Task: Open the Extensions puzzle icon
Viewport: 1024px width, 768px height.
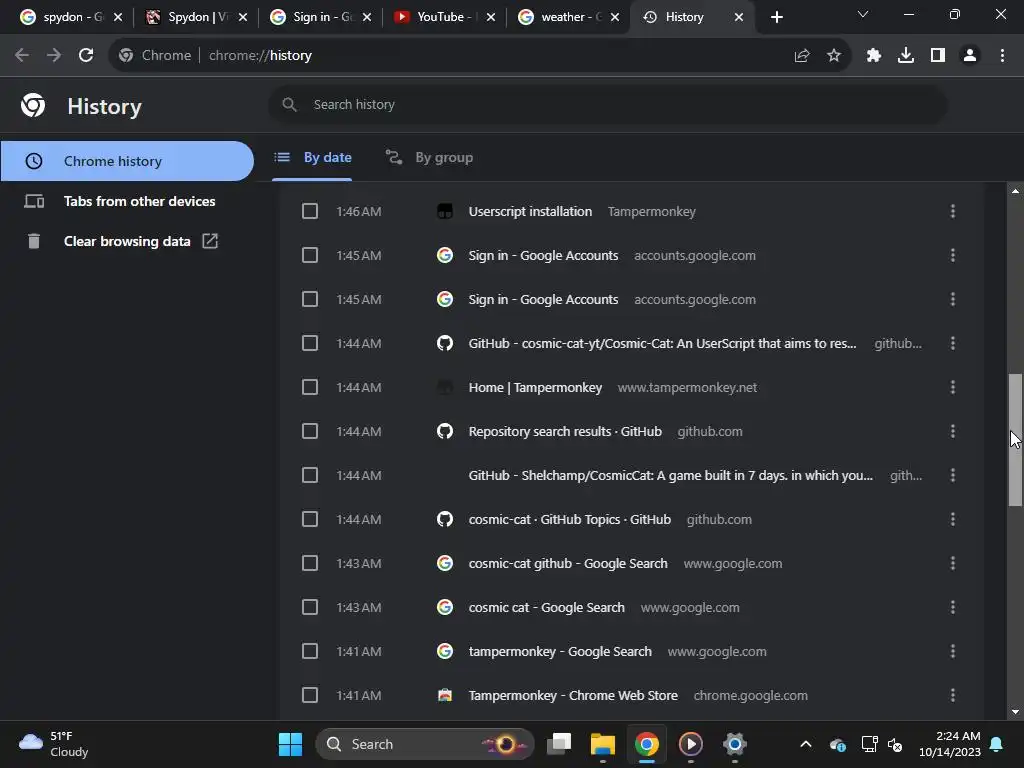Action: coord(874,56)
